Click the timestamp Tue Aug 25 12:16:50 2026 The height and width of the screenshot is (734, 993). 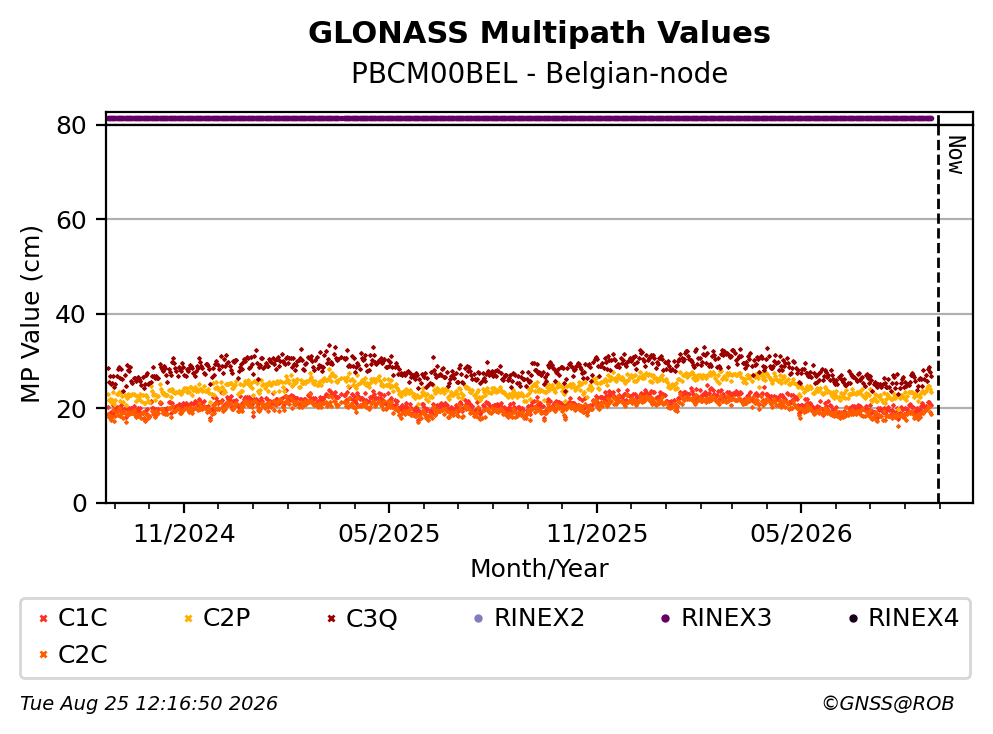[x=149, y=704]
